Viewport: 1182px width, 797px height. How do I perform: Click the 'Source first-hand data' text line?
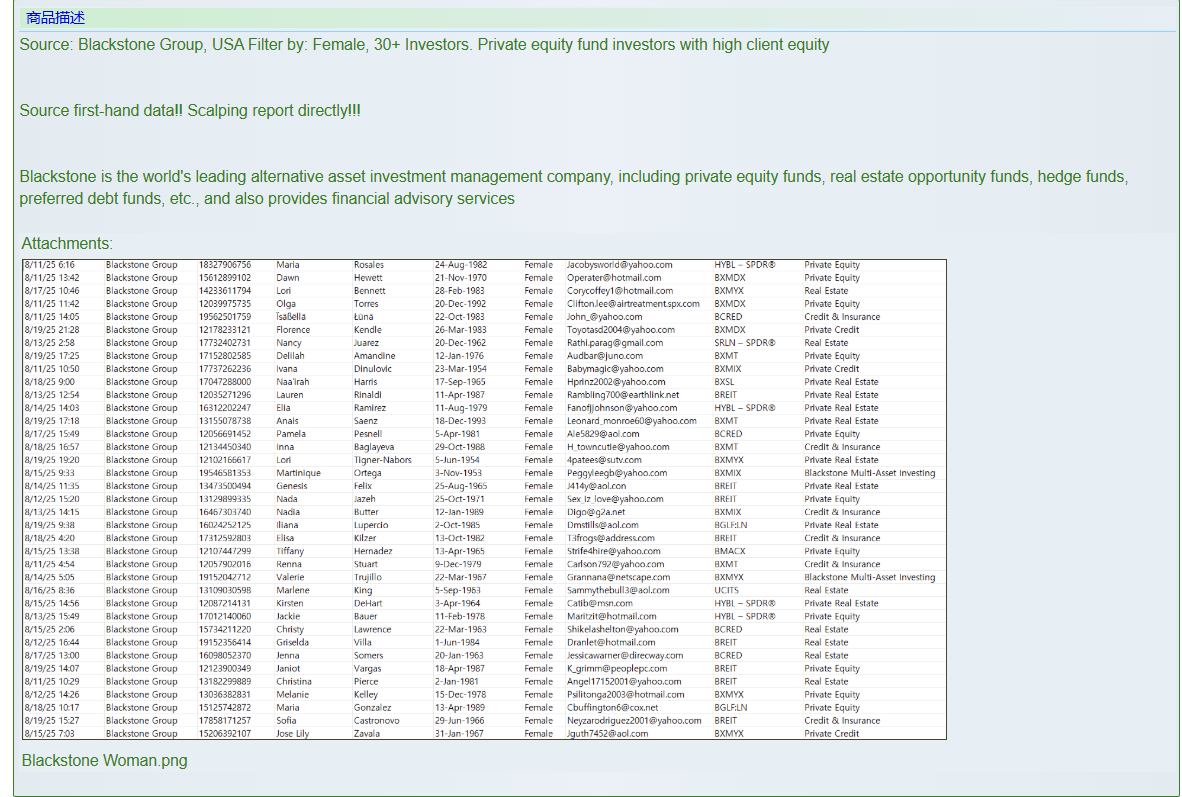(x=190, y=111)
